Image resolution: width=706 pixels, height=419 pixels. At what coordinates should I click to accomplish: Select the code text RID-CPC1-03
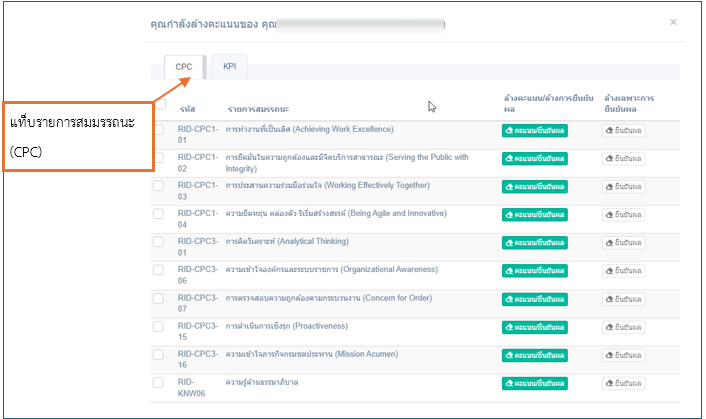tap(198, 191)
